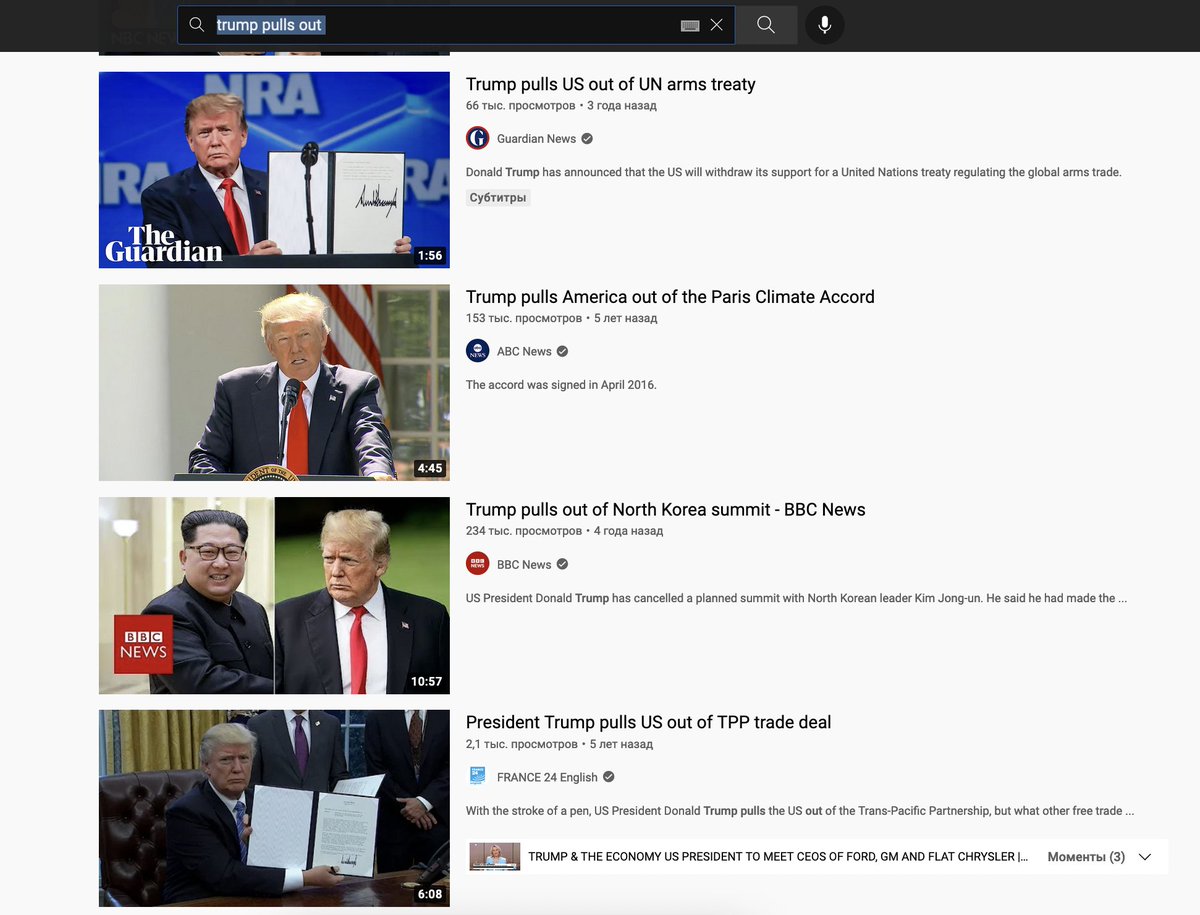
Task: Click the search magnifier button
Action: (766, 25)
